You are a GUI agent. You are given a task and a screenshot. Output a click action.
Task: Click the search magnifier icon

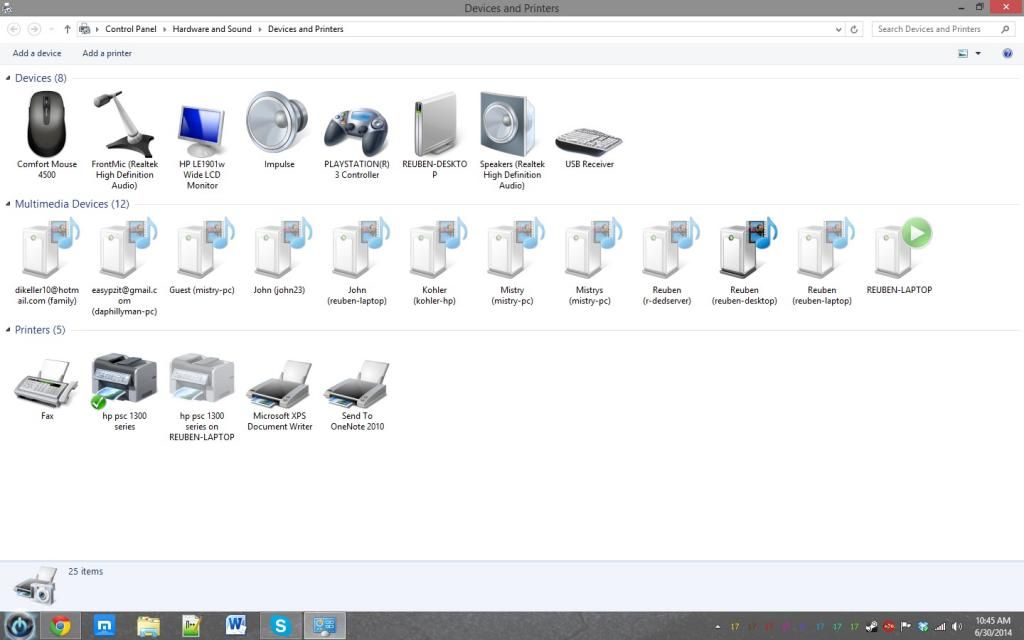[1005, 29]
